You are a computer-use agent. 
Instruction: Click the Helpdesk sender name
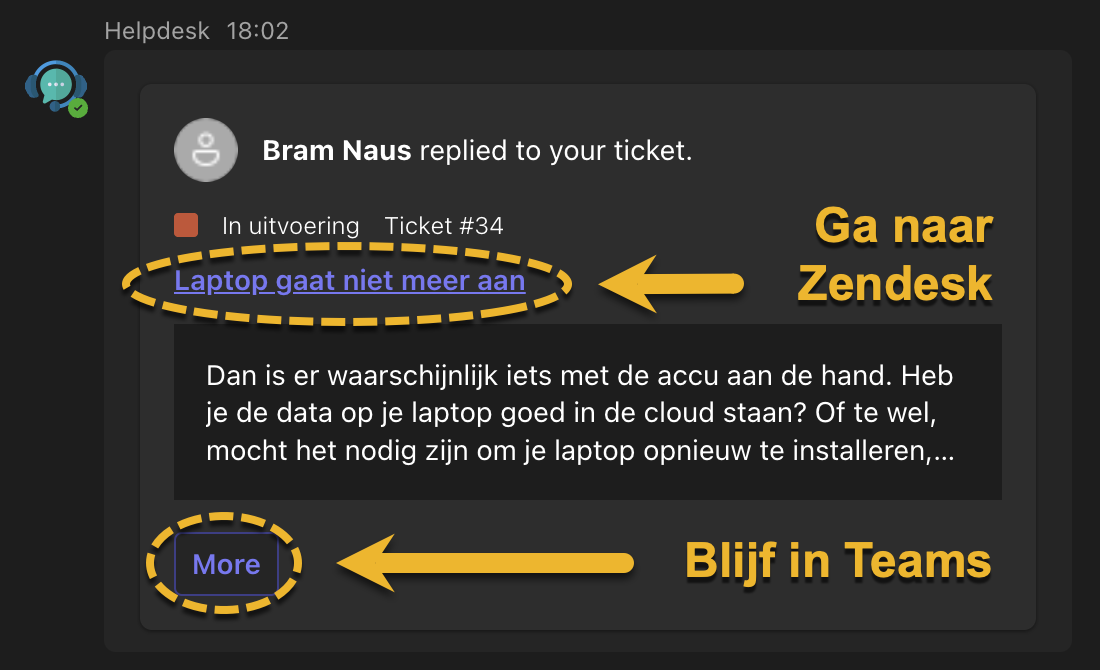tap(157, 31)
